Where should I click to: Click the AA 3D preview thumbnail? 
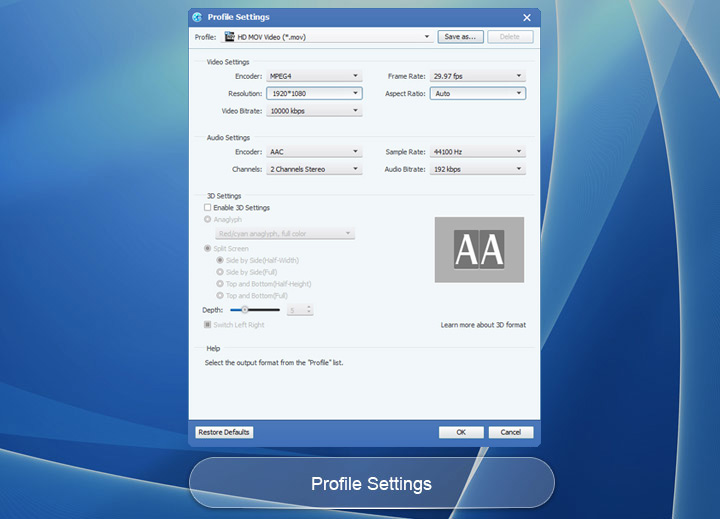[x=479, y=249]
